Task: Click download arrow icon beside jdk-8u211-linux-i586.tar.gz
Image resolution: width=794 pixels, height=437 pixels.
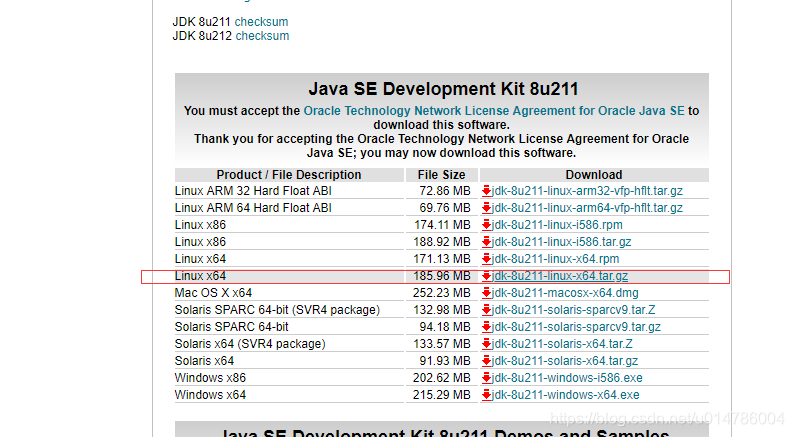Action: [486, 242]
